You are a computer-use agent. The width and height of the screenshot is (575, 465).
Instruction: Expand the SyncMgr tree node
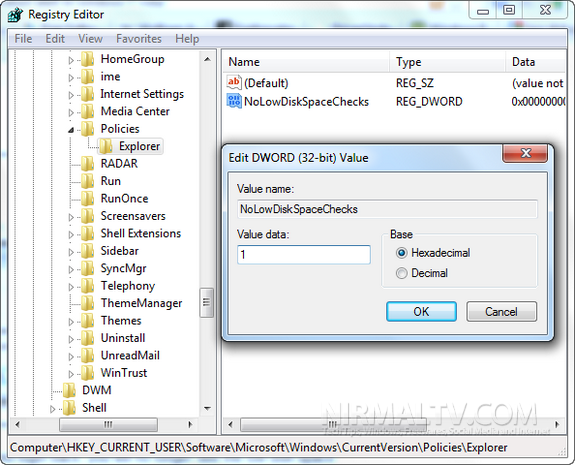click(71, 270)
